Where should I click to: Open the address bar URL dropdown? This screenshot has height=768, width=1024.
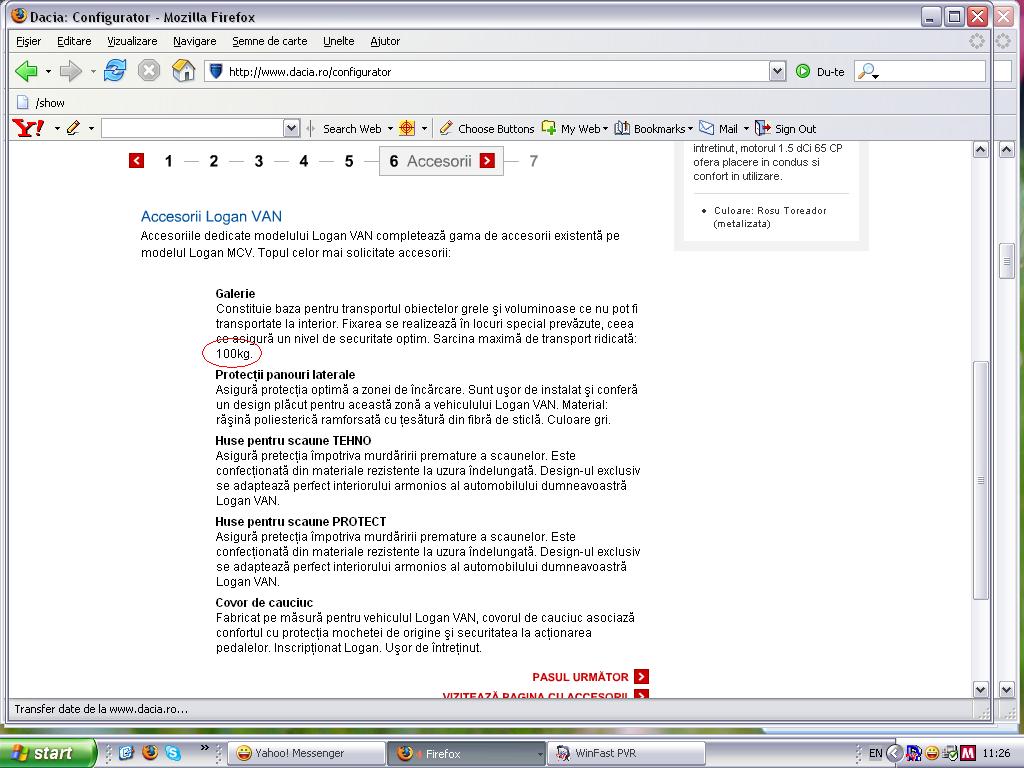pyautogui.click(x=777, y=71)
